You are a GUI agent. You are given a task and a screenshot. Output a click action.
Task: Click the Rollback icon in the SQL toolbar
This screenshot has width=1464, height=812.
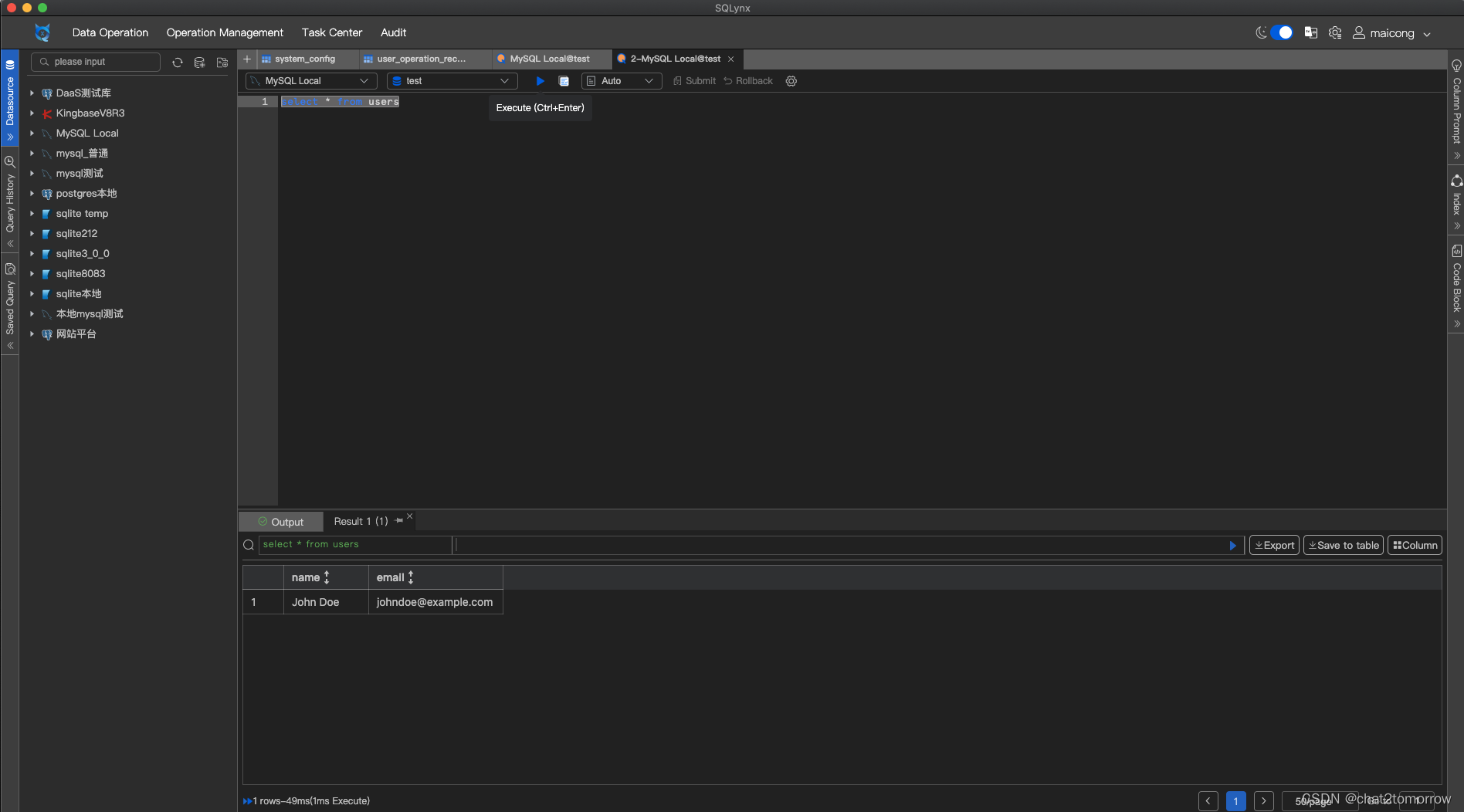(747, 80)
